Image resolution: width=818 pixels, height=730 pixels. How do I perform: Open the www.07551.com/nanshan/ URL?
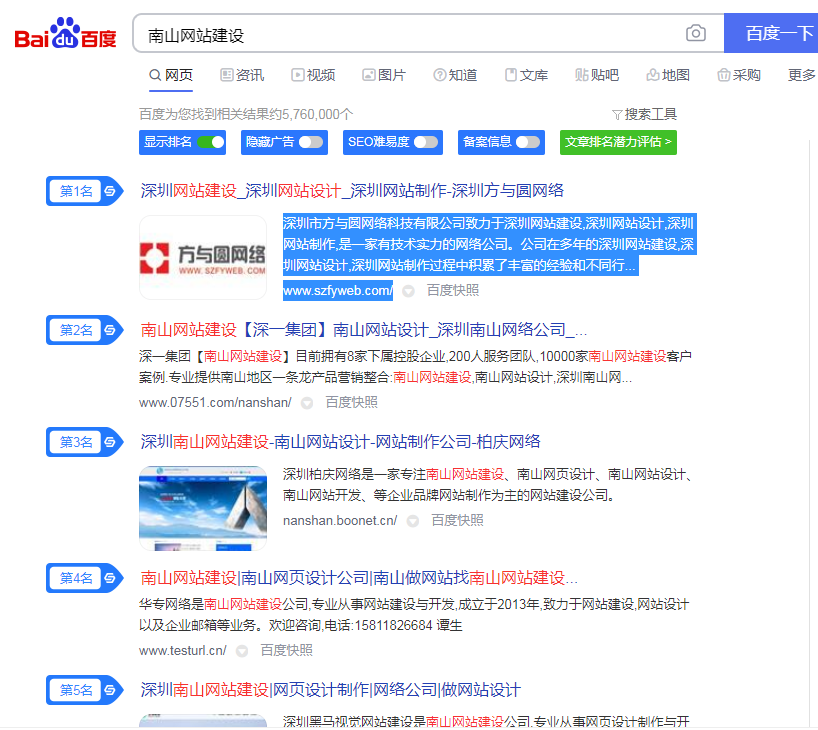[215, 402]
